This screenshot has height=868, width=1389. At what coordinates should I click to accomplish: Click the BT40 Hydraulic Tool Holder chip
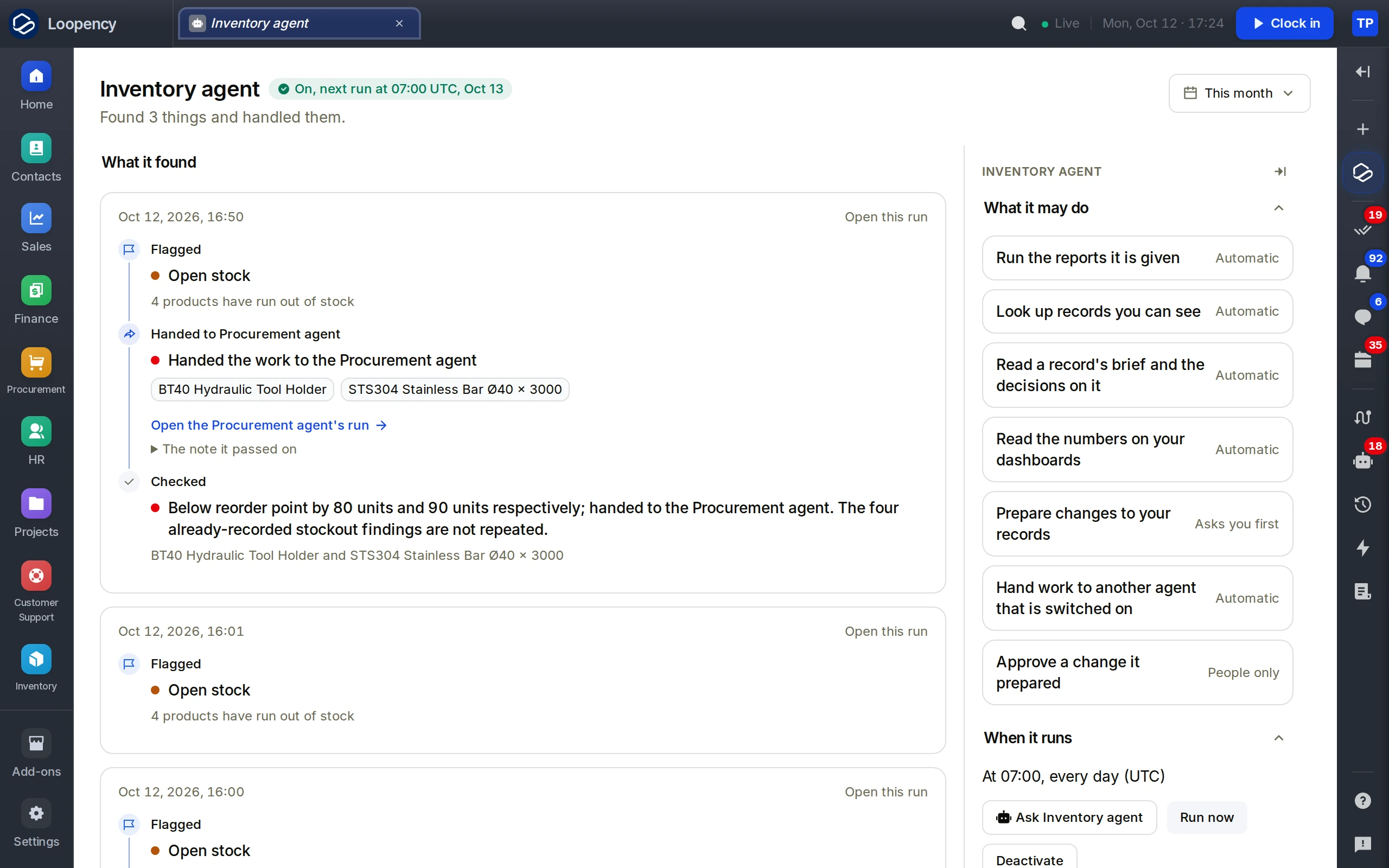(x=242, y=389)
